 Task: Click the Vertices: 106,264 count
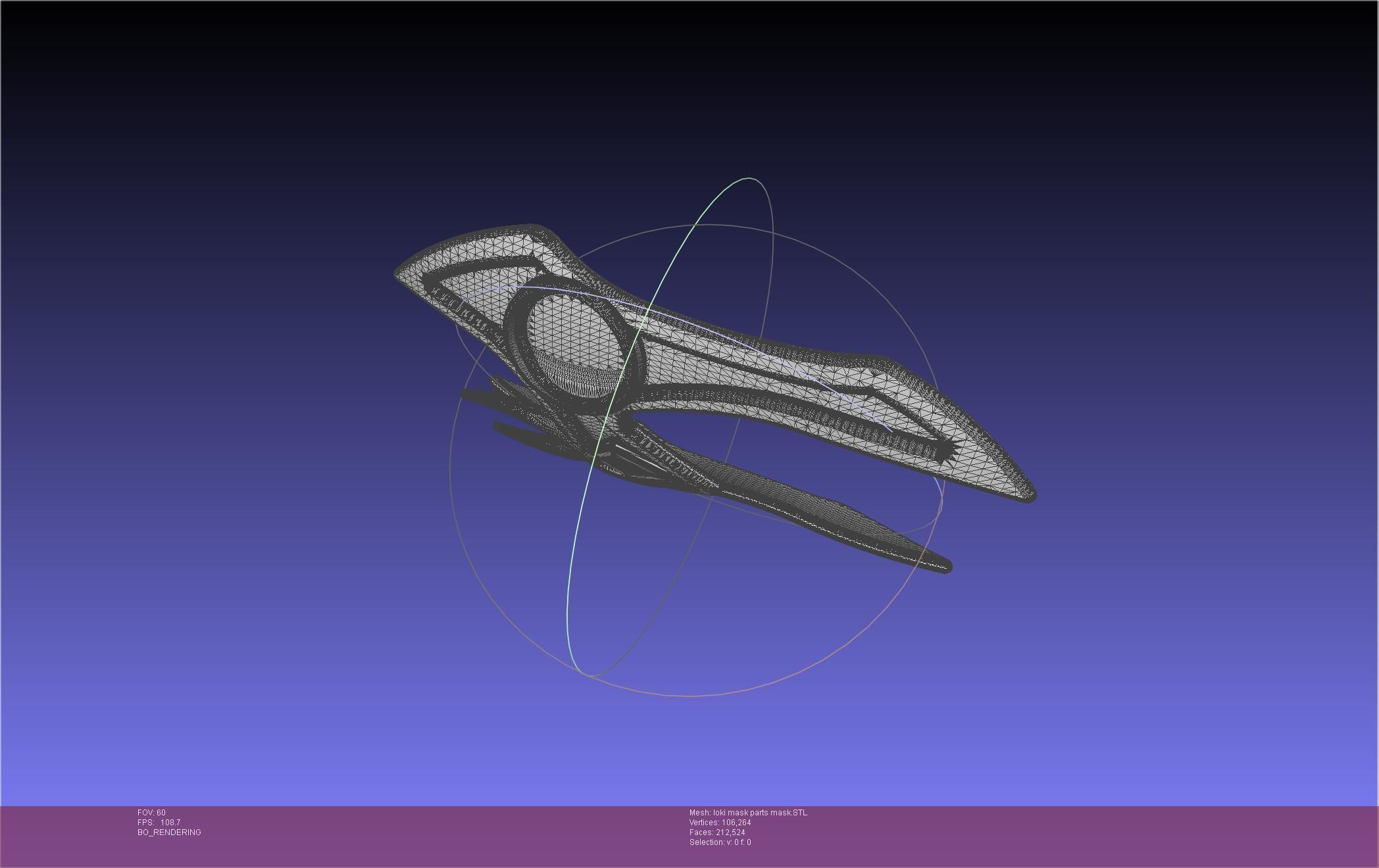click(720, 823)
